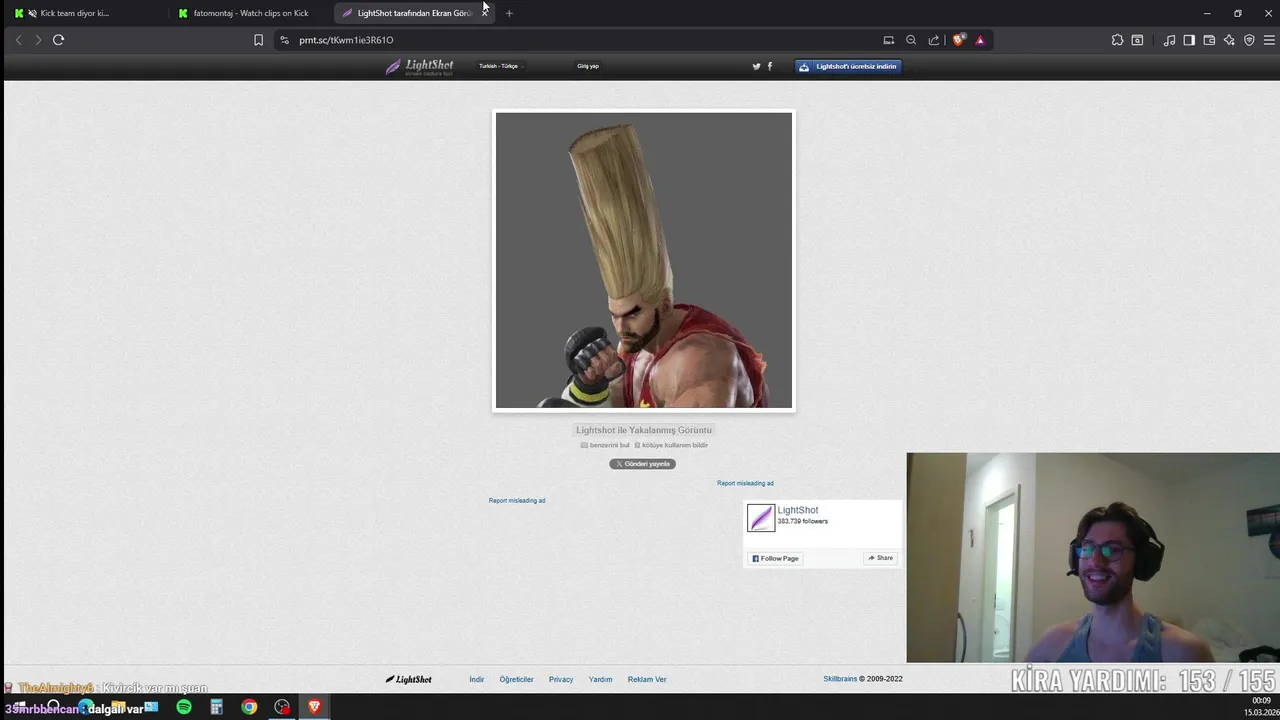Open site settings icon beside the URL
This screenshot has height=720, width=1280.
(284, 40)
